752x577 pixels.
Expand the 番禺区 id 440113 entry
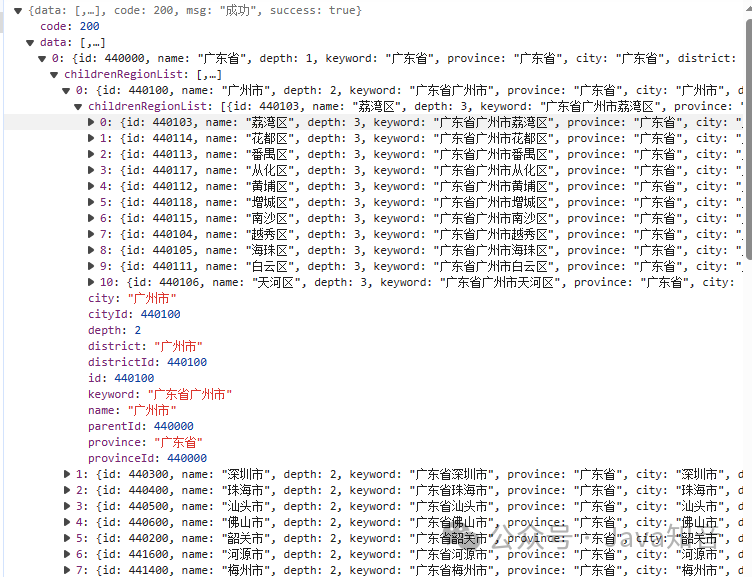[91, 154]
